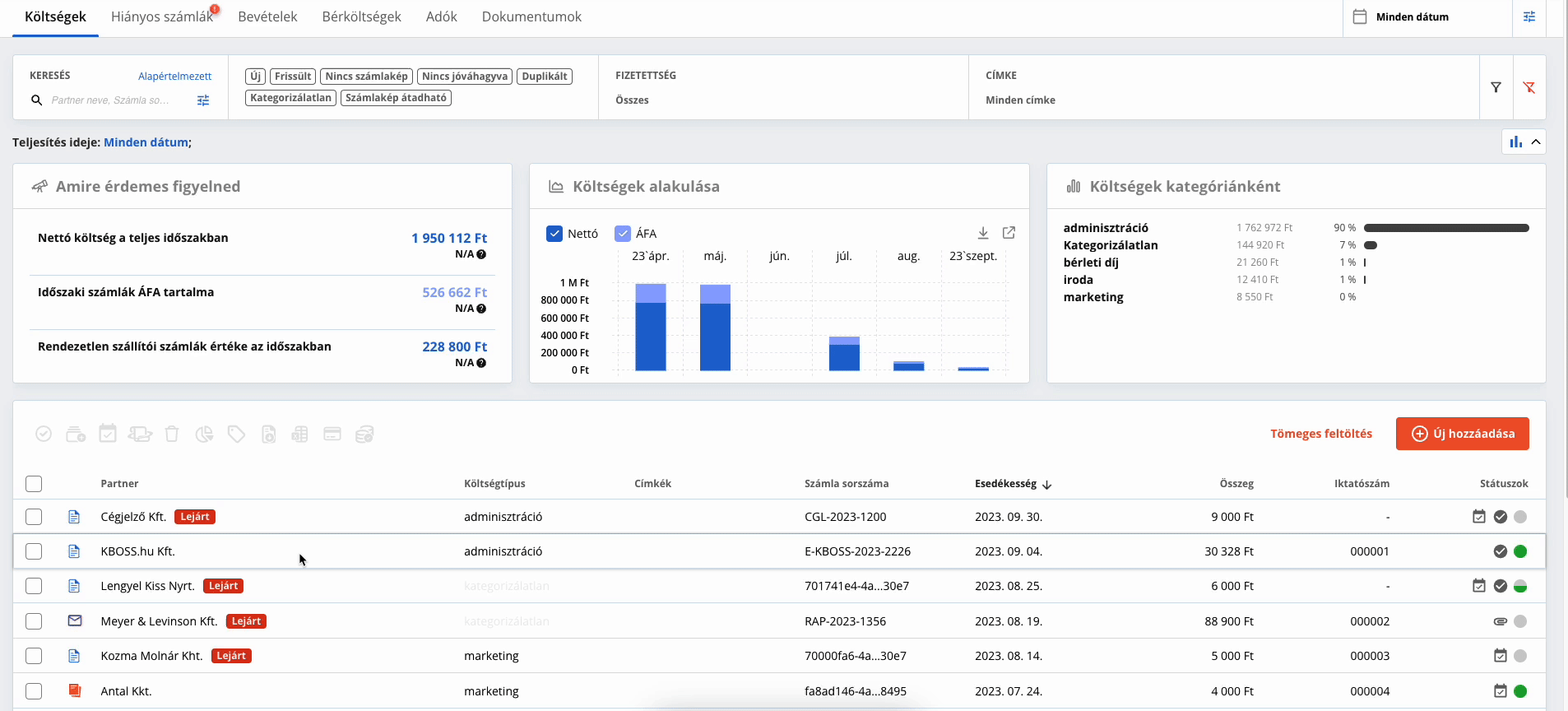Toggle the ÁFA checkbox in chart
The height and width of the screenshot is (711, 1568).
tap(623, 234)
